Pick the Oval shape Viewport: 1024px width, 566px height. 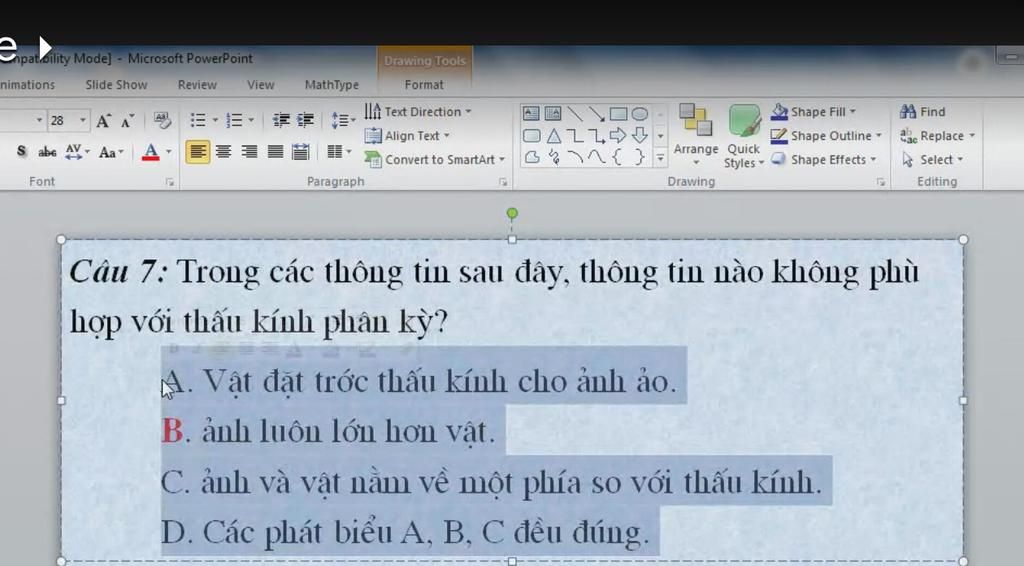(639, 114)
